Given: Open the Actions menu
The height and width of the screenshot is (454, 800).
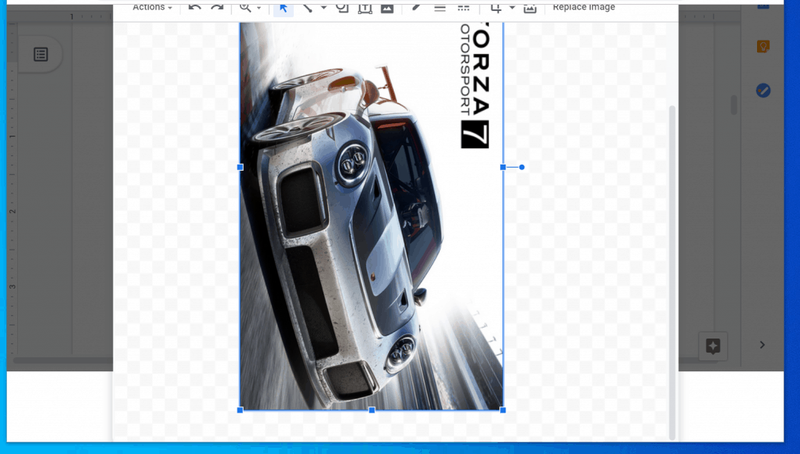Looking at the screenshot, I should [x=152, y=7].
